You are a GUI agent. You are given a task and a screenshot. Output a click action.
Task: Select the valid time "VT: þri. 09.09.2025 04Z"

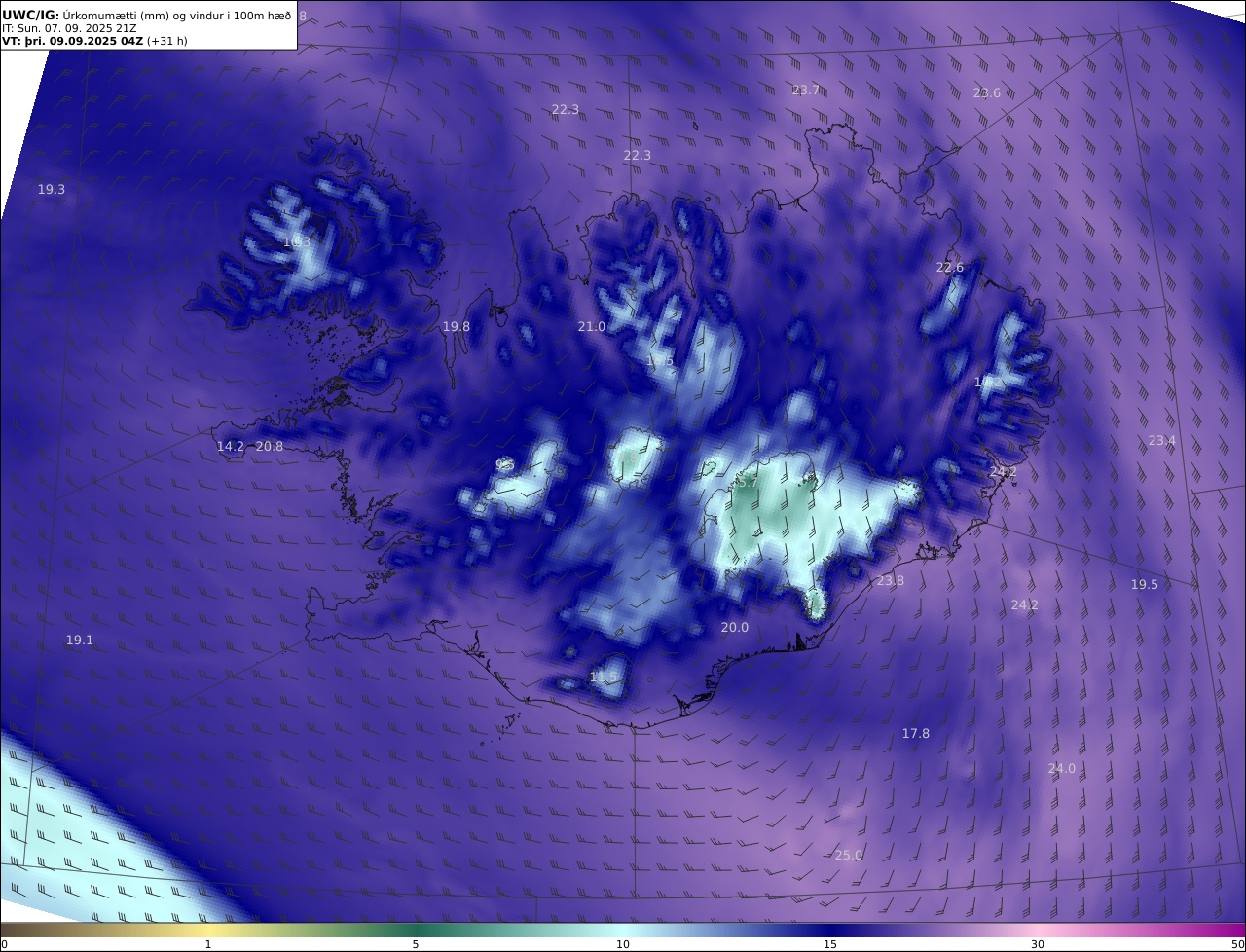coord(72,41)
